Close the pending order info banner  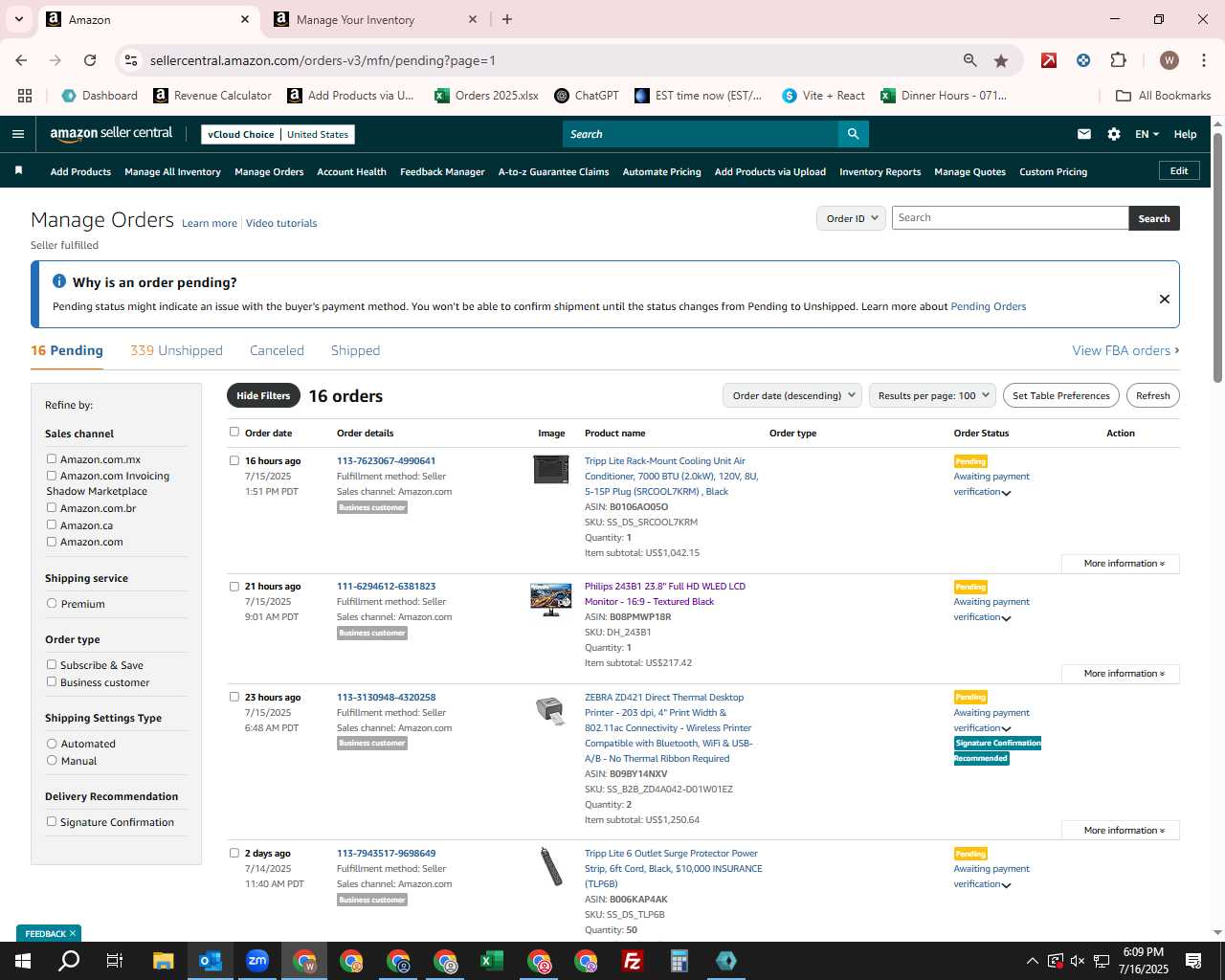[1165, 299]
